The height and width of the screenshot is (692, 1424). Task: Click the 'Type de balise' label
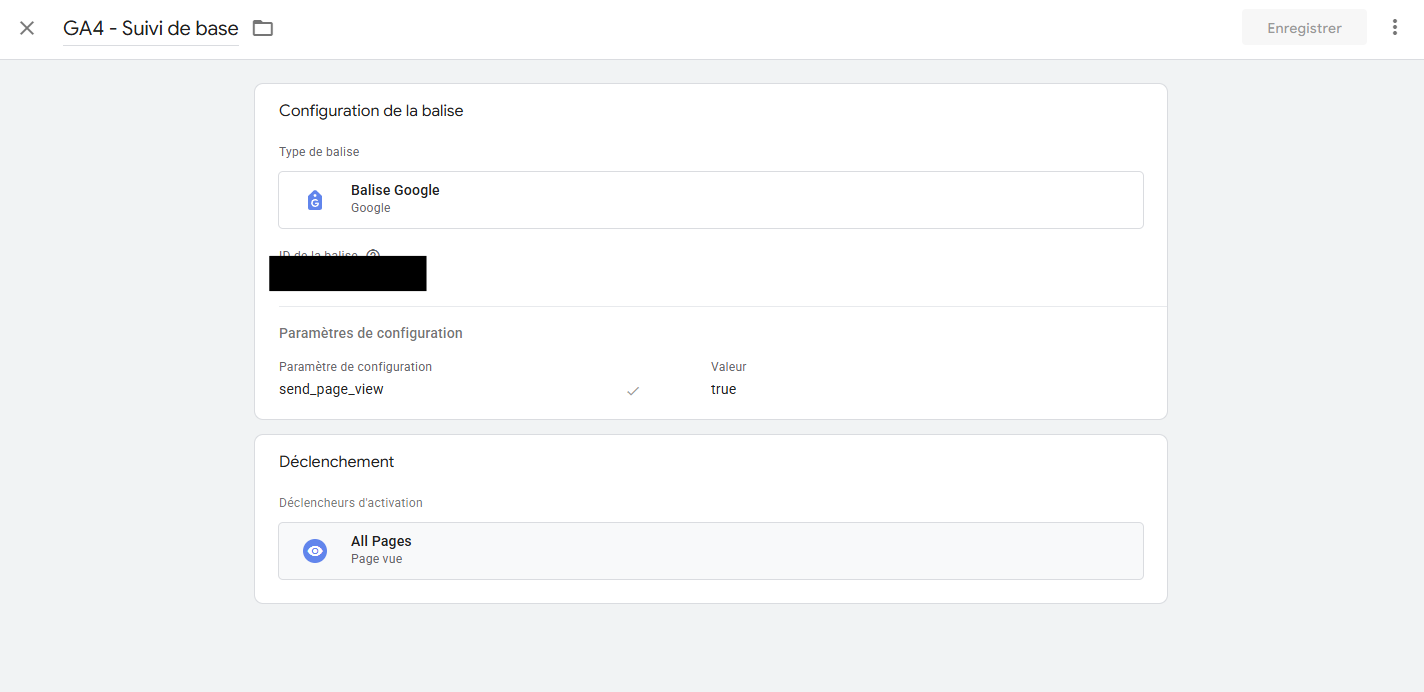point(319,152)
